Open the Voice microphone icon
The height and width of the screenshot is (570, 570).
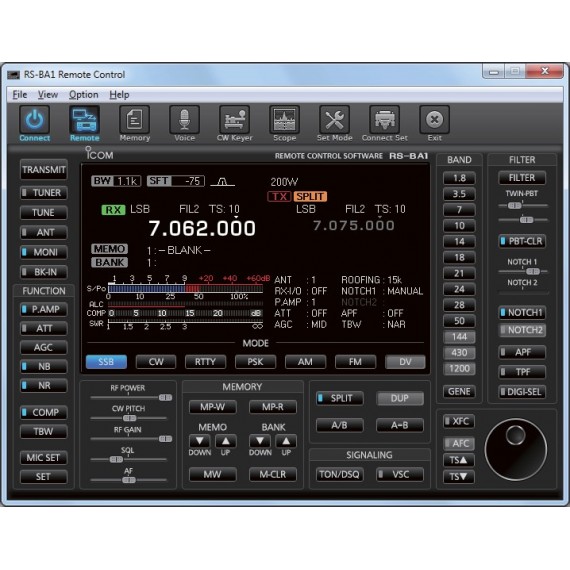tap(185, 120)
